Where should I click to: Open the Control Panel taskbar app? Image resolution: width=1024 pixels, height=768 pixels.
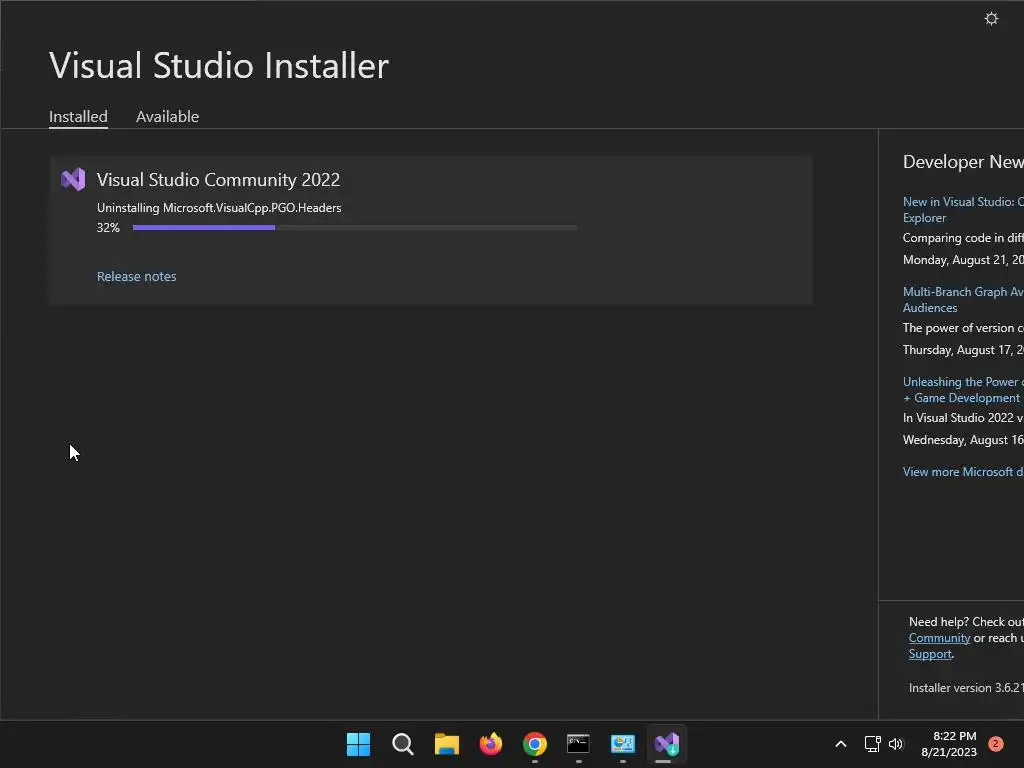(622, 744)
